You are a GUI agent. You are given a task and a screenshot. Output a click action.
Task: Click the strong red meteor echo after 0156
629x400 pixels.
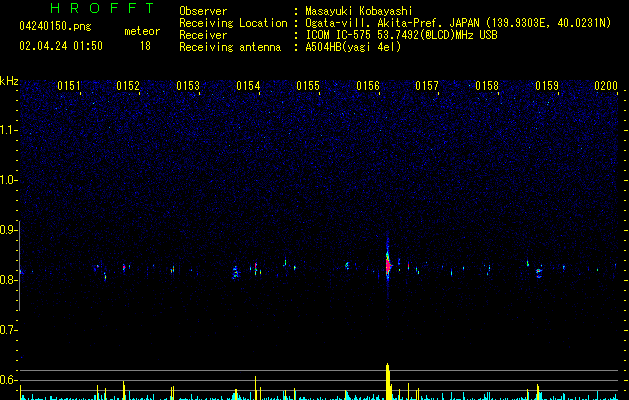388,265
